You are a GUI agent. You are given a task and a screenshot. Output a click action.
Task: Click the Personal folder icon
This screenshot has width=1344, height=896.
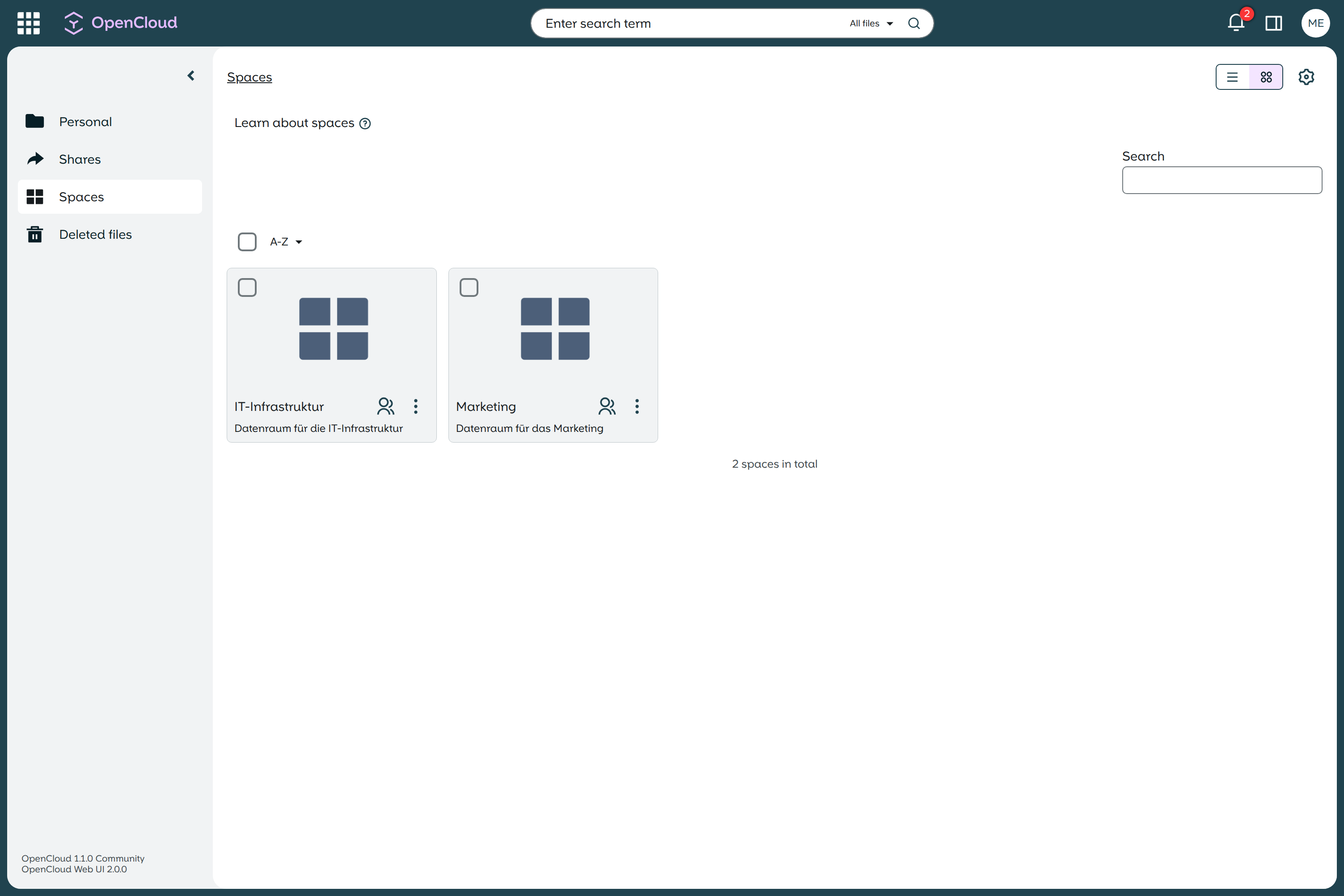35,121
